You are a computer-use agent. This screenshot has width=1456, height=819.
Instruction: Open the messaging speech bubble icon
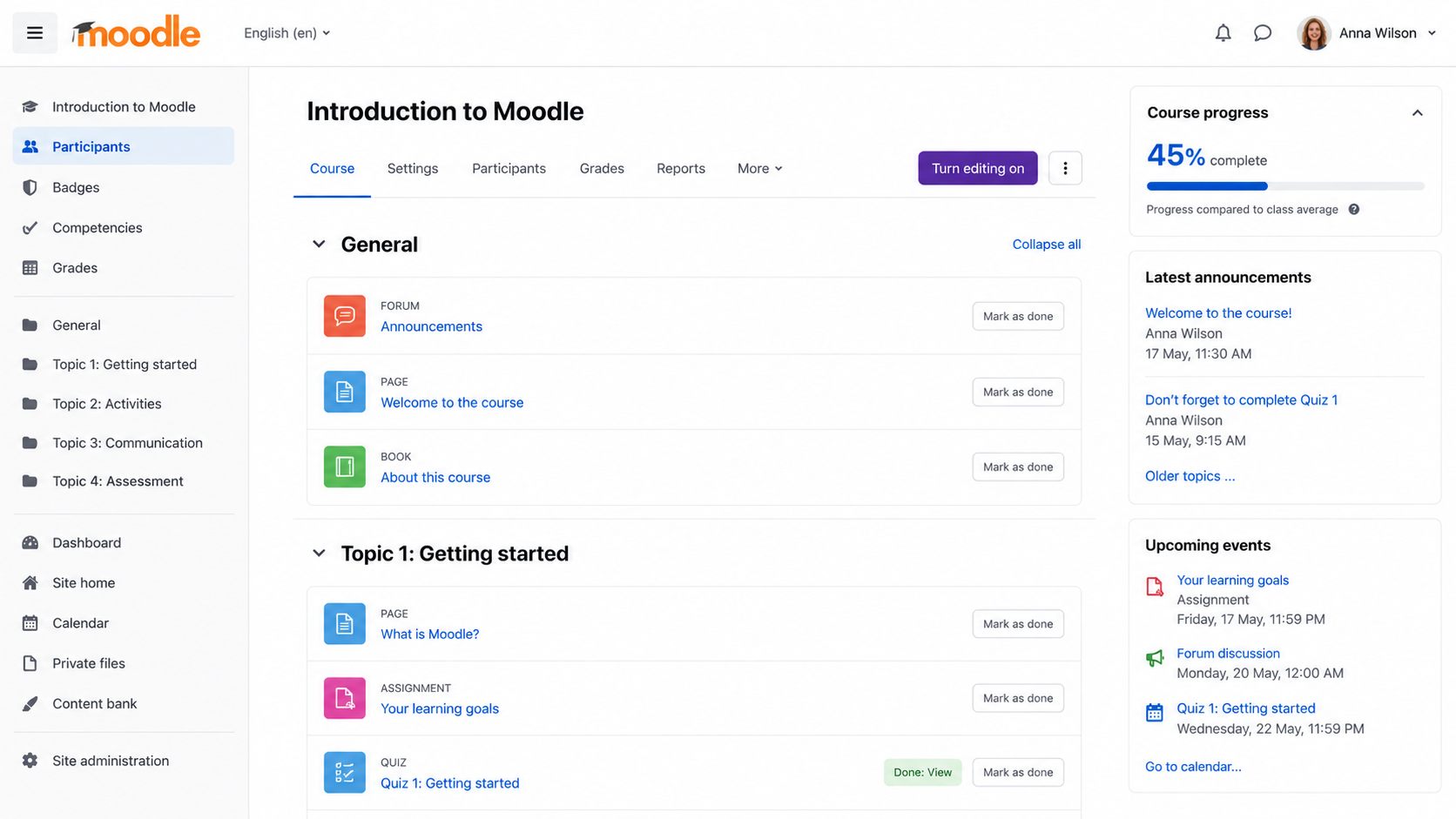(x=1263, y=33)
